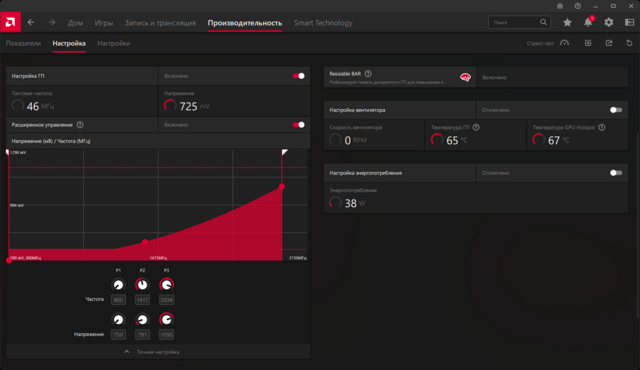Click frequency field showing 1417

click(142, 300)
